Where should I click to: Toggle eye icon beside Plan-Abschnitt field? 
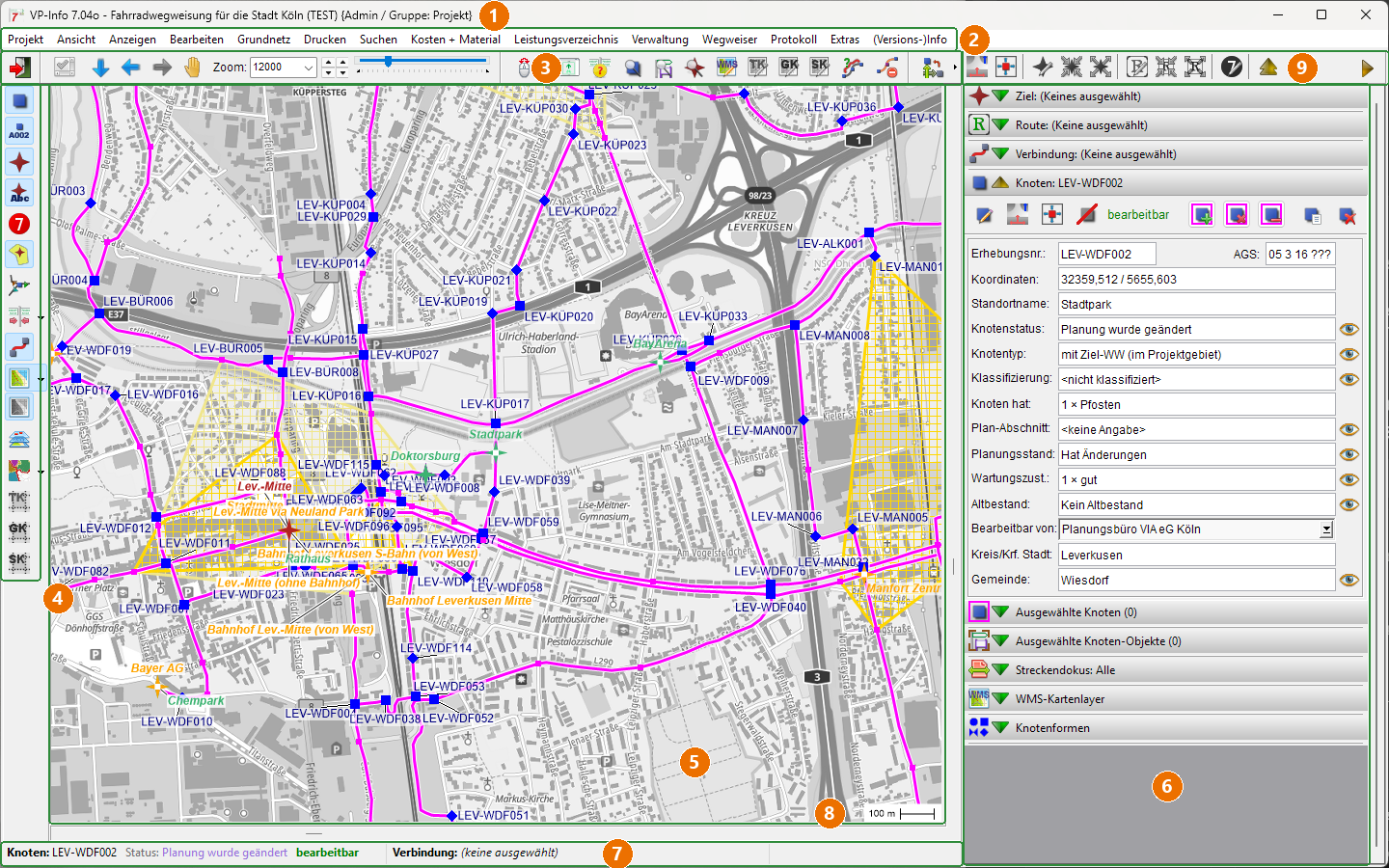click(1348, 430)
